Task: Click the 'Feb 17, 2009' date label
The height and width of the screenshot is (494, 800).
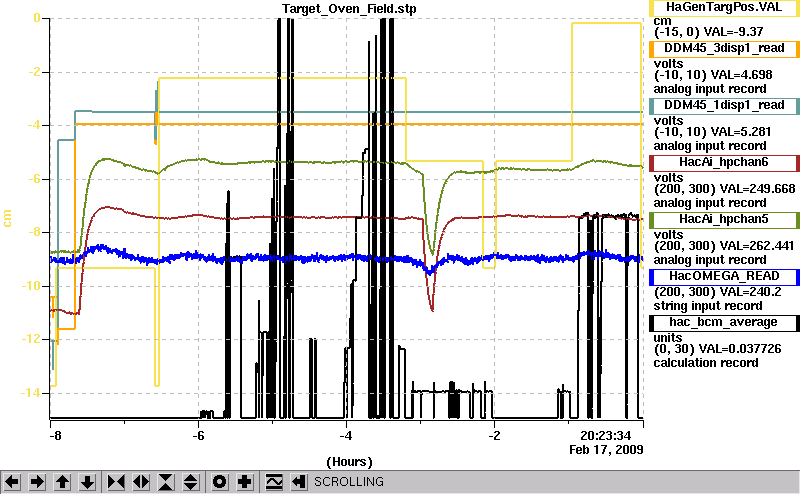Action: click(606, 450)
